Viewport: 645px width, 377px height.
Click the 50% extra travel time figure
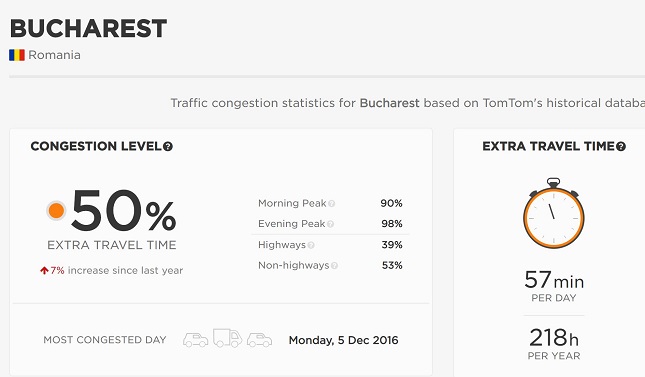124,211
